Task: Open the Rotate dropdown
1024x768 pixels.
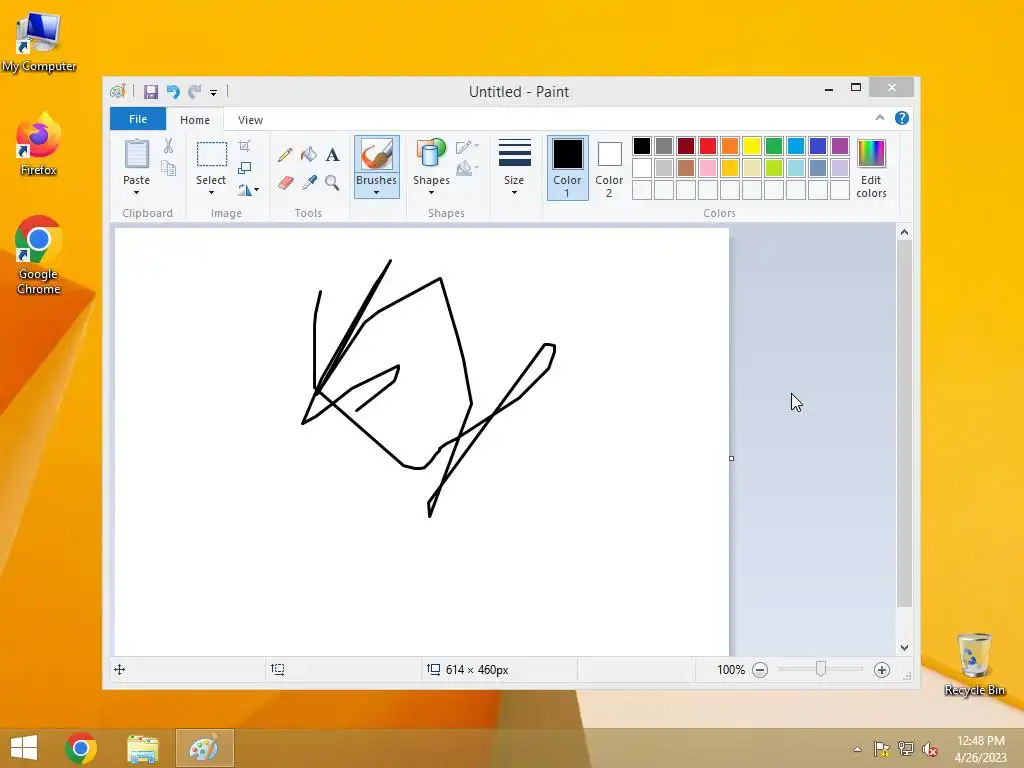Action: [248, 190]
